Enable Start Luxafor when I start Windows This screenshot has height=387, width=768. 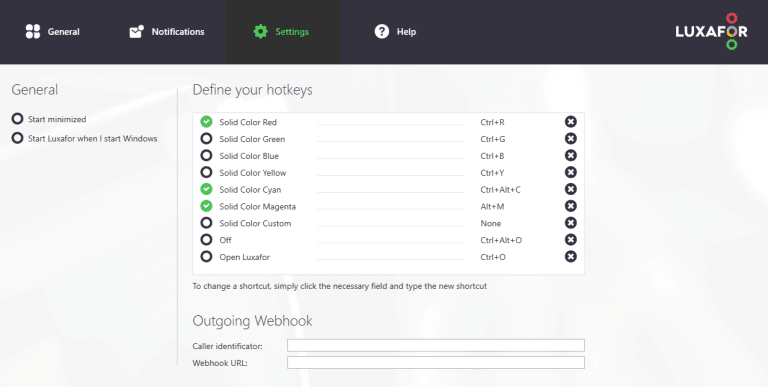[18, 138]
